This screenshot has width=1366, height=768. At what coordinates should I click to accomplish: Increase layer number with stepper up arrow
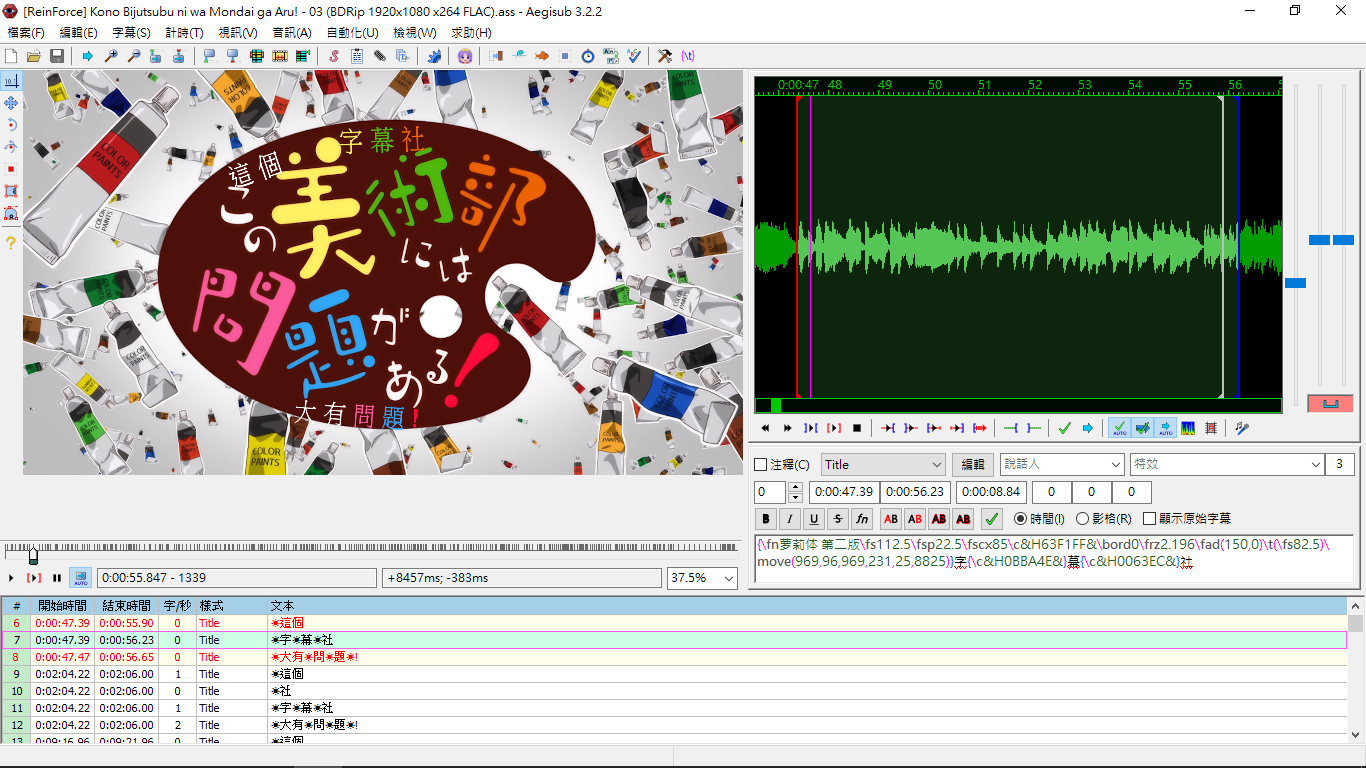[796, 487]
